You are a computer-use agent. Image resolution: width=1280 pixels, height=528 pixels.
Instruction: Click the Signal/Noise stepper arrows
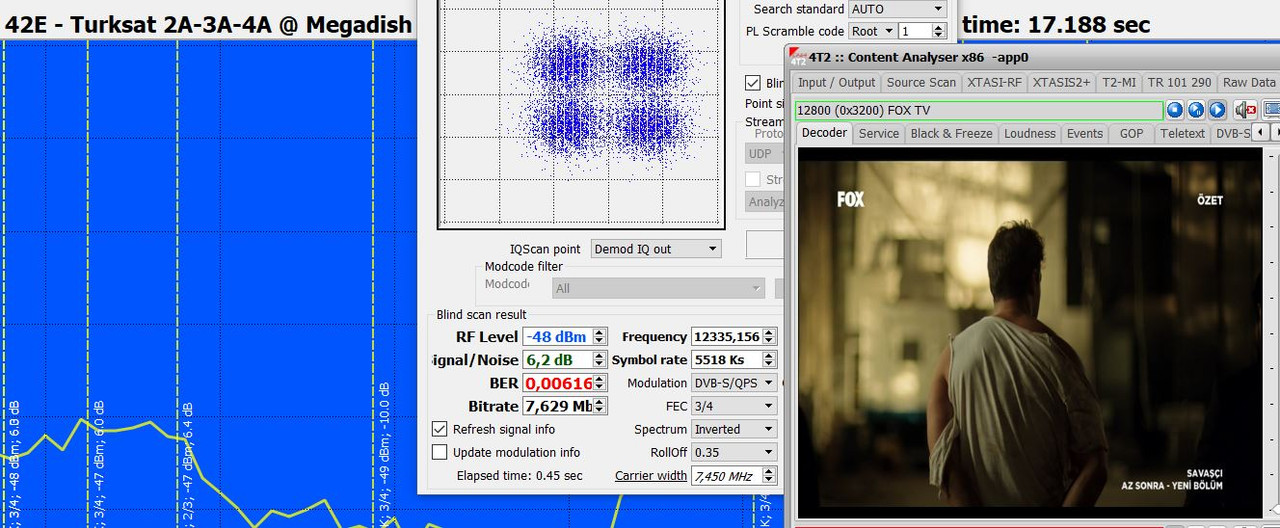coord(600,360)
